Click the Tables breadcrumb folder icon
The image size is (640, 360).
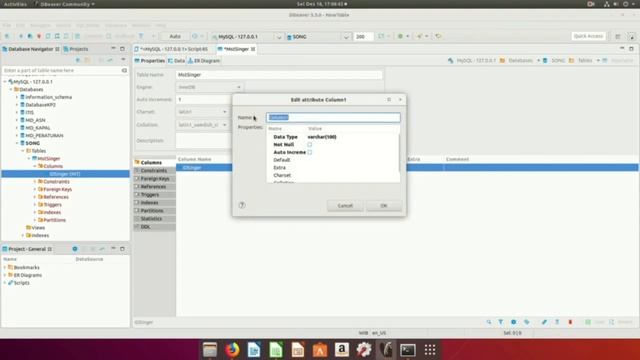point(571,60)
